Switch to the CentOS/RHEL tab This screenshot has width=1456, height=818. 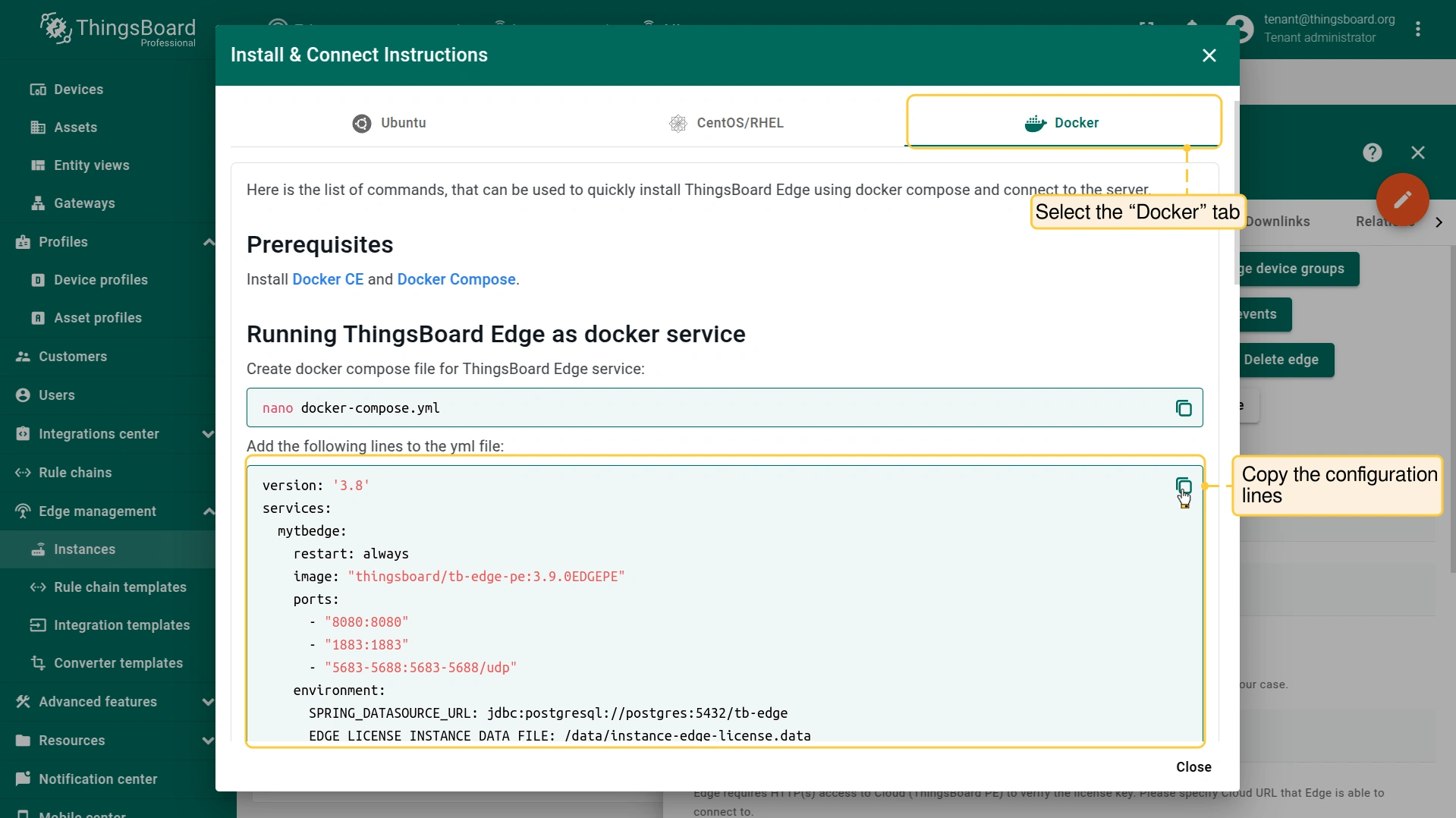point(726,123)
